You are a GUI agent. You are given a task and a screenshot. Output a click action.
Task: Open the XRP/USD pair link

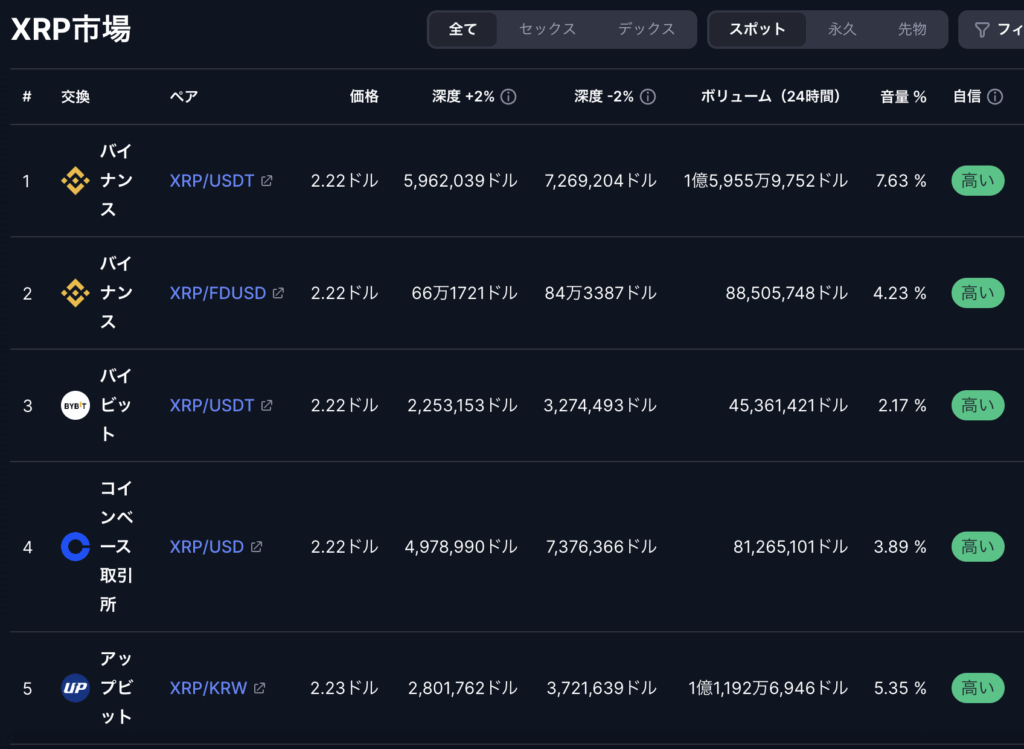[206, 547]
